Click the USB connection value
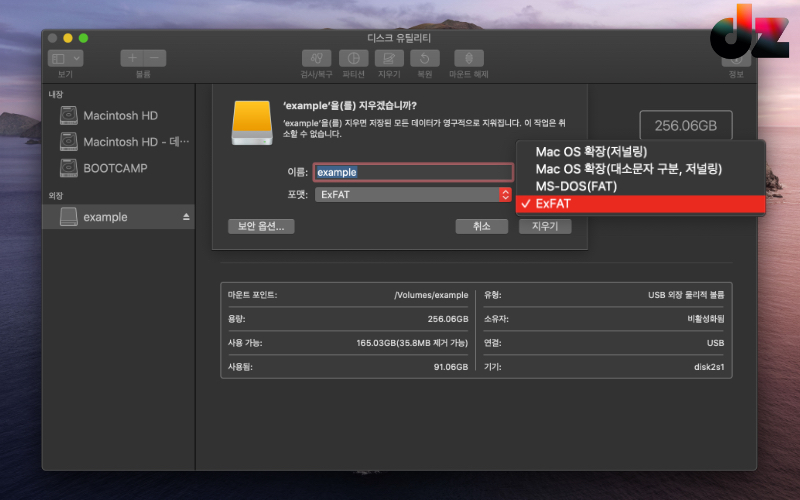This screenshot has width=800, height=500. pyautogui.click(x=715, y=343)
